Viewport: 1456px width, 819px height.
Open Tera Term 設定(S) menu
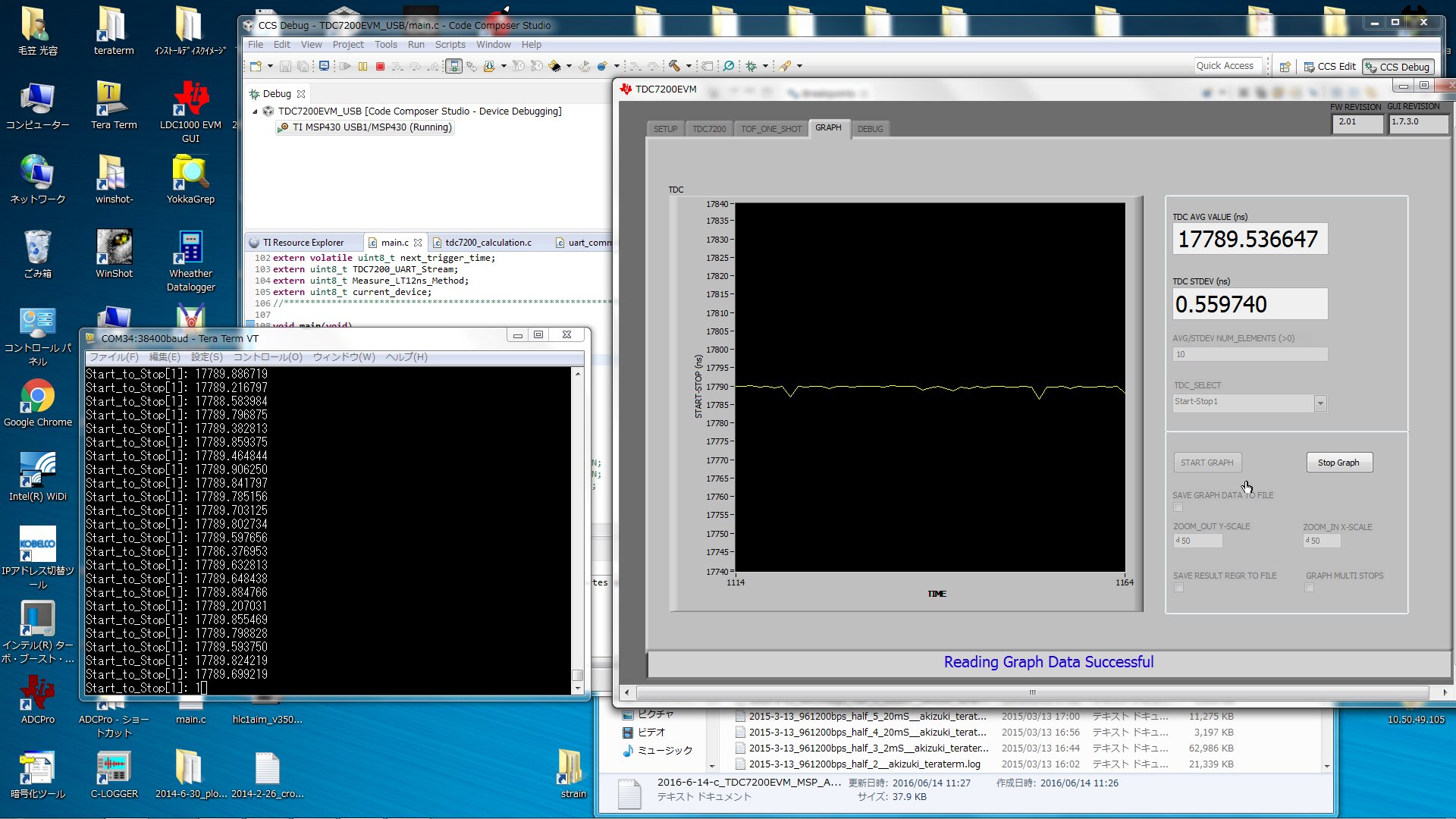pyautogui.click(x=206, y=357)
